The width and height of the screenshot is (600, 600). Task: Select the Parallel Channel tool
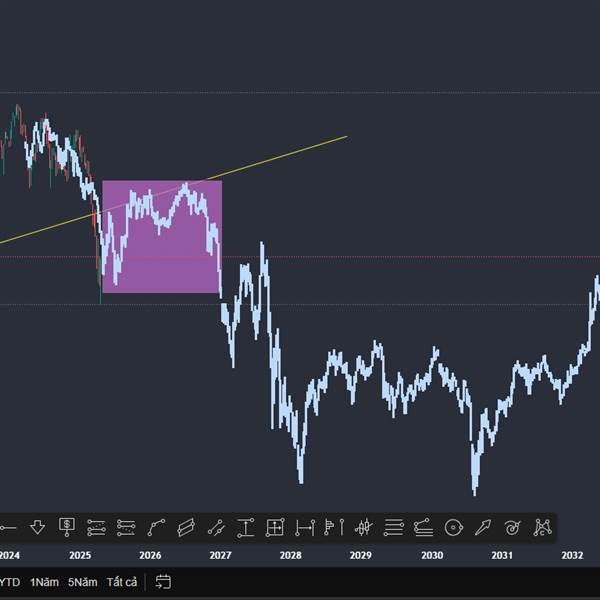[x=186, y=528]
